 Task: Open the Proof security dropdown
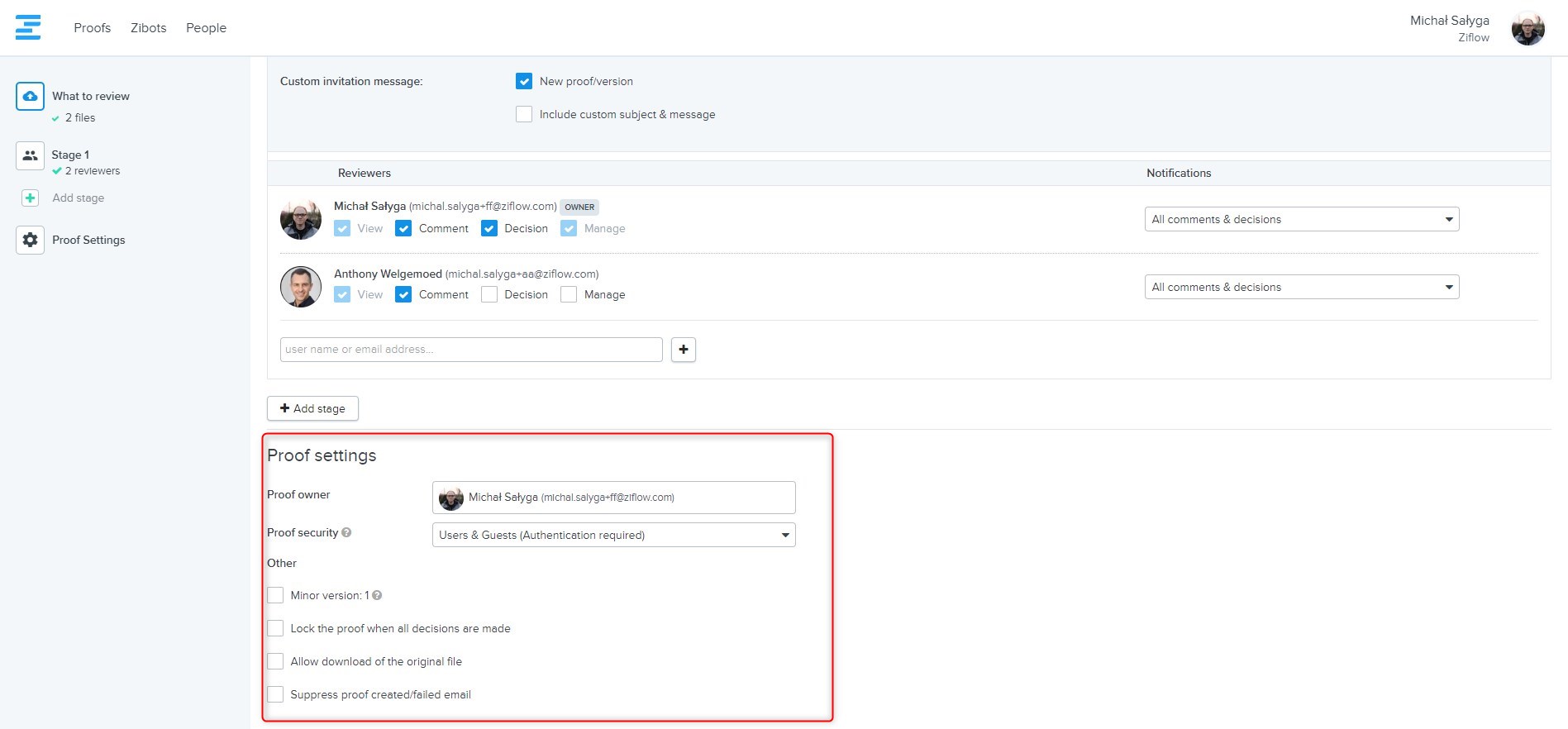613,535
